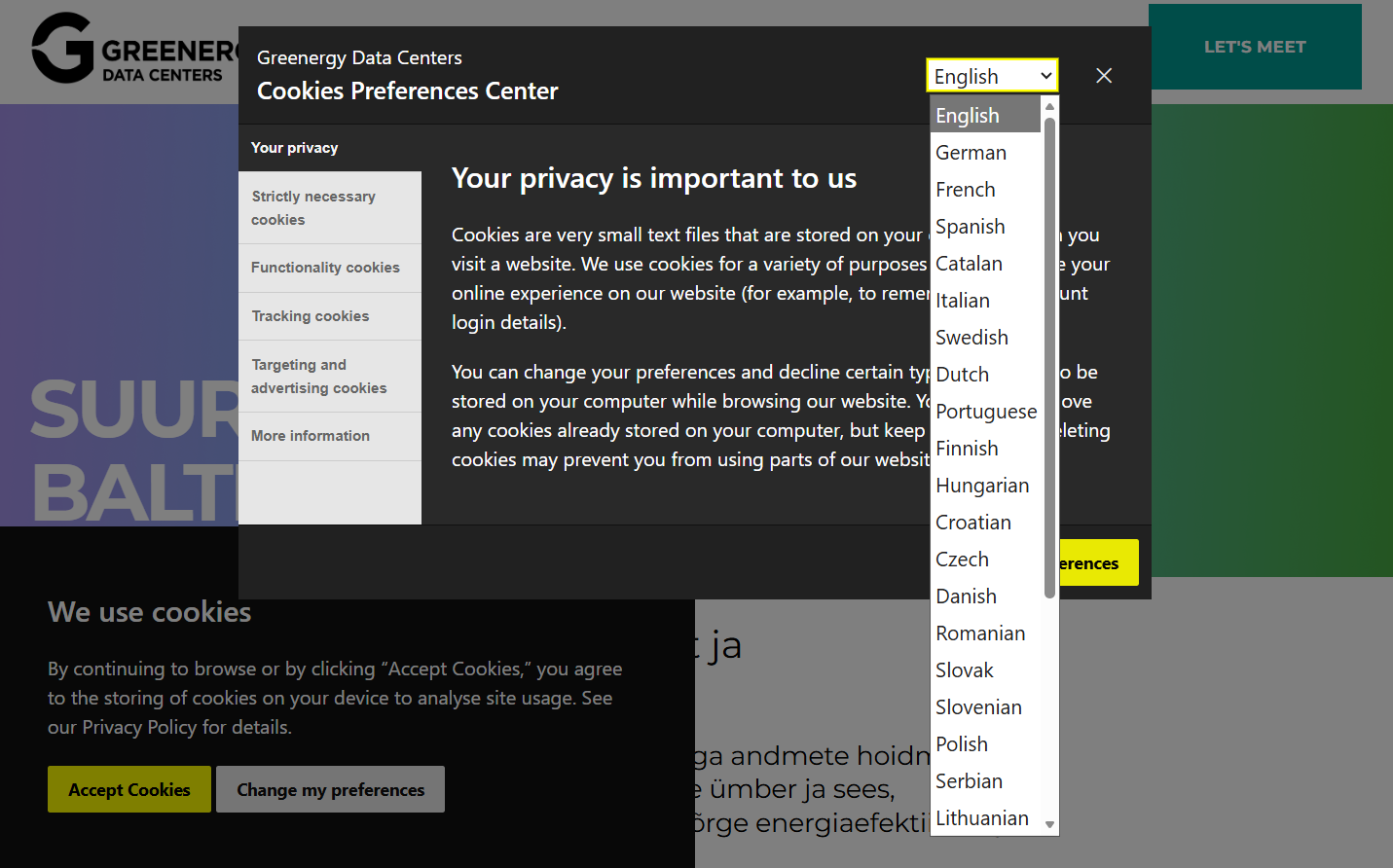Screen dimensions: 1393x868
Task: Switch language to Finnish
Action: [x=986, y=449]
